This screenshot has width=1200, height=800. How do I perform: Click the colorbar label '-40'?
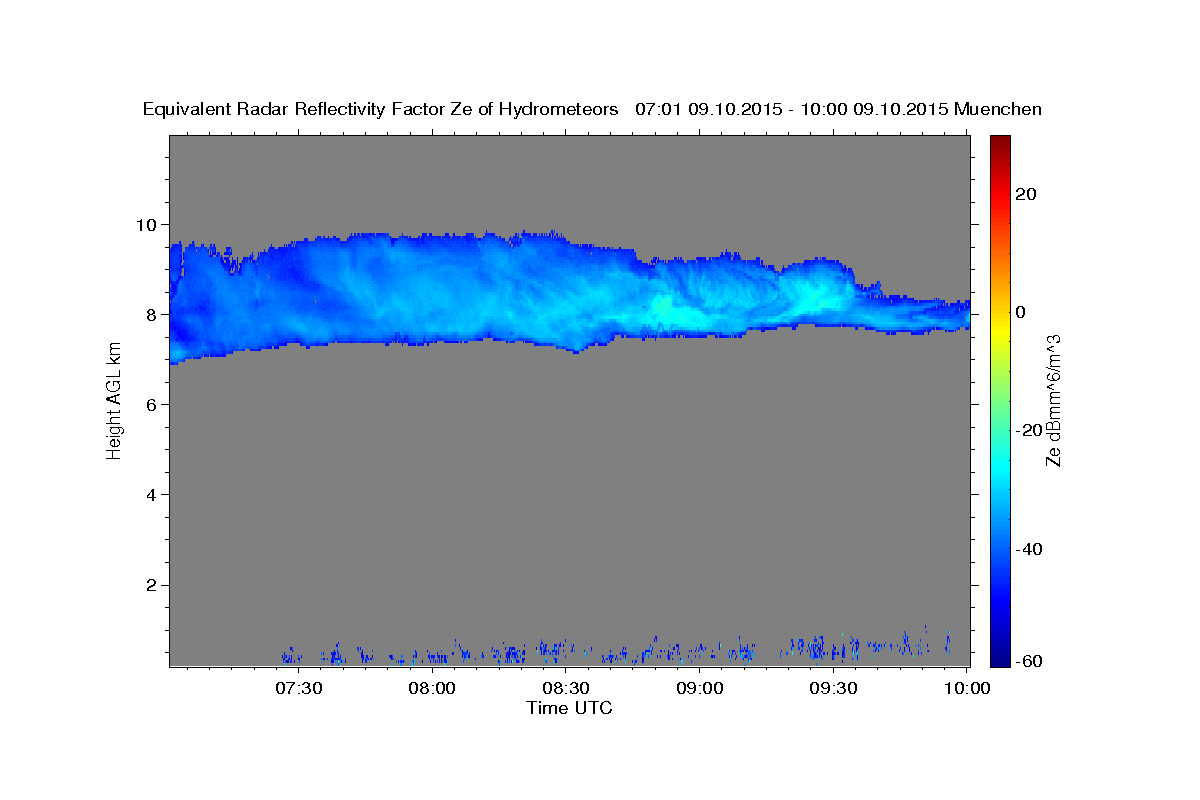pyautogui.click(x=1027, y=549)
